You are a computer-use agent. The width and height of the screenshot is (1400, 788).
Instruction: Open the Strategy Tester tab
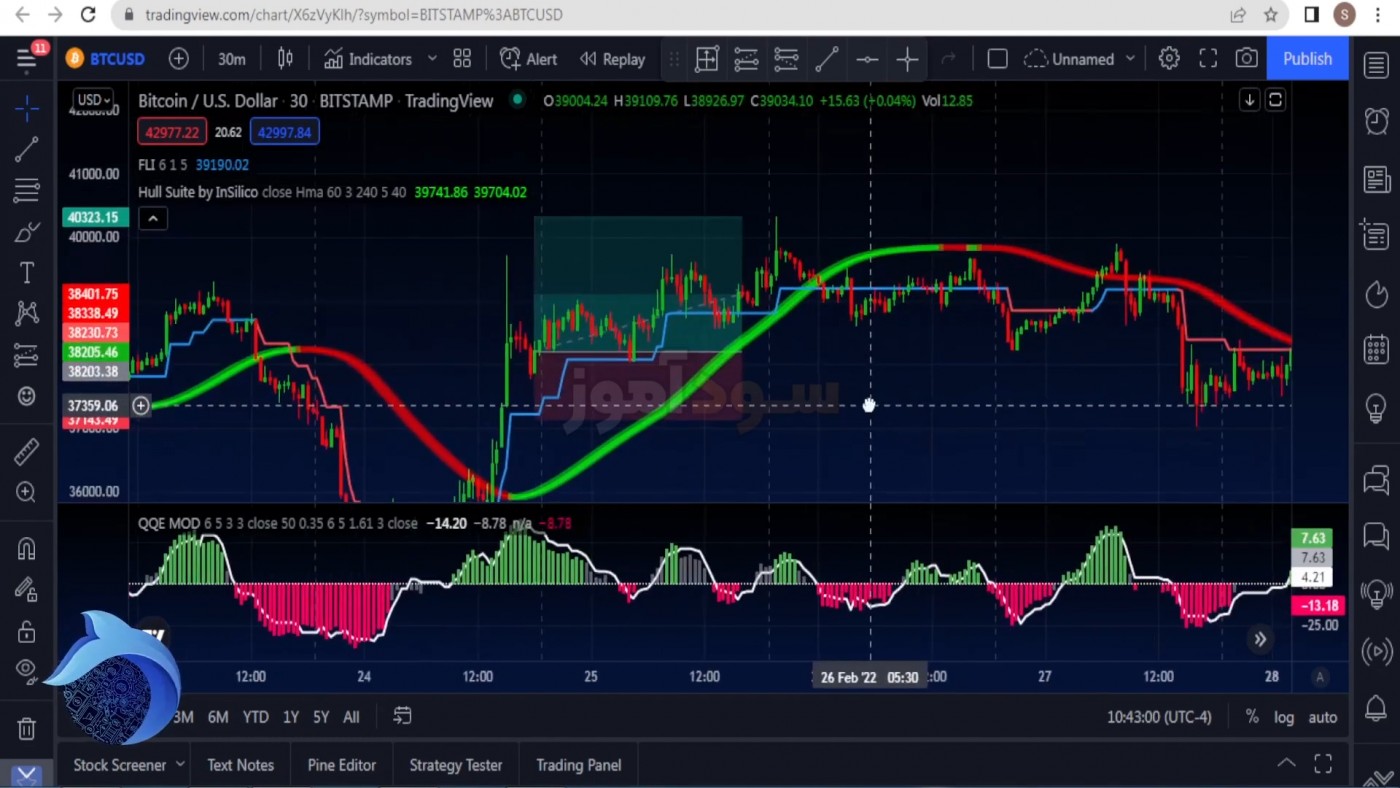(456, 765)
